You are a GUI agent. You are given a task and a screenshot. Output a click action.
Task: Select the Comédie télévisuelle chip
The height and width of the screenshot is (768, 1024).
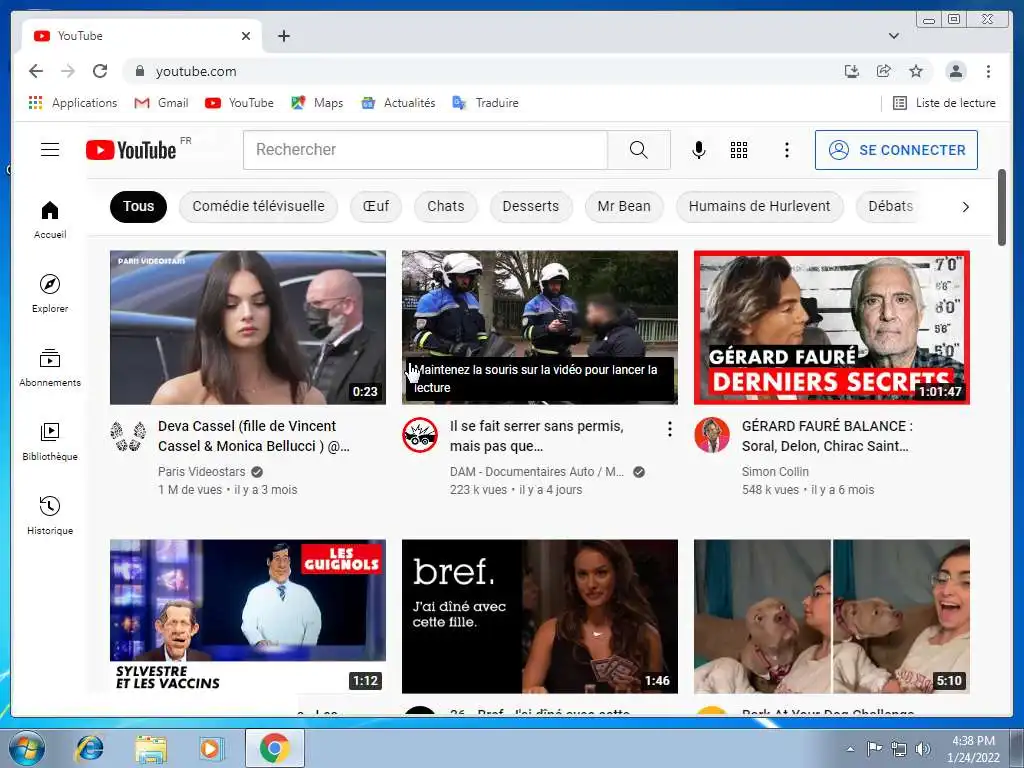[258, 206]
